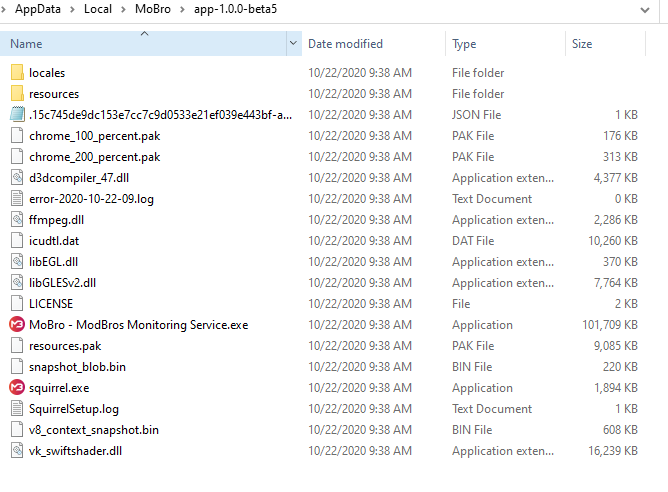Viewport: 668px width, 492px height.
Task: Click the error-2020-10-22-09.log document icon
Action: (17, 199)
